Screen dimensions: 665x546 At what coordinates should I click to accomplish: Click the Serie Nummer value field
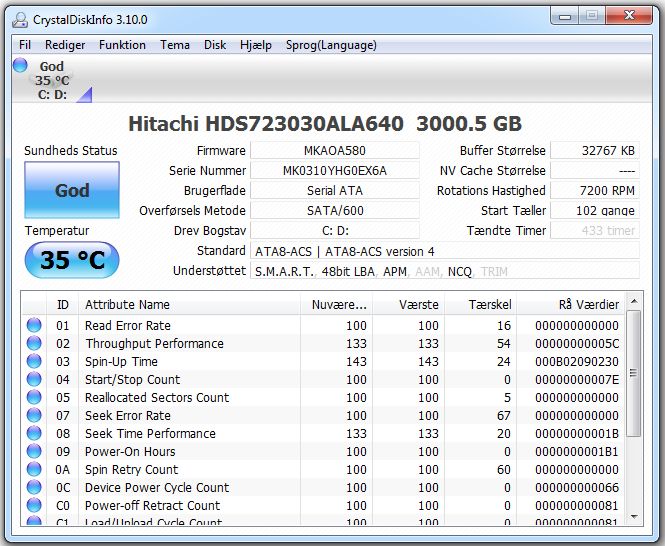coord(334,171)
